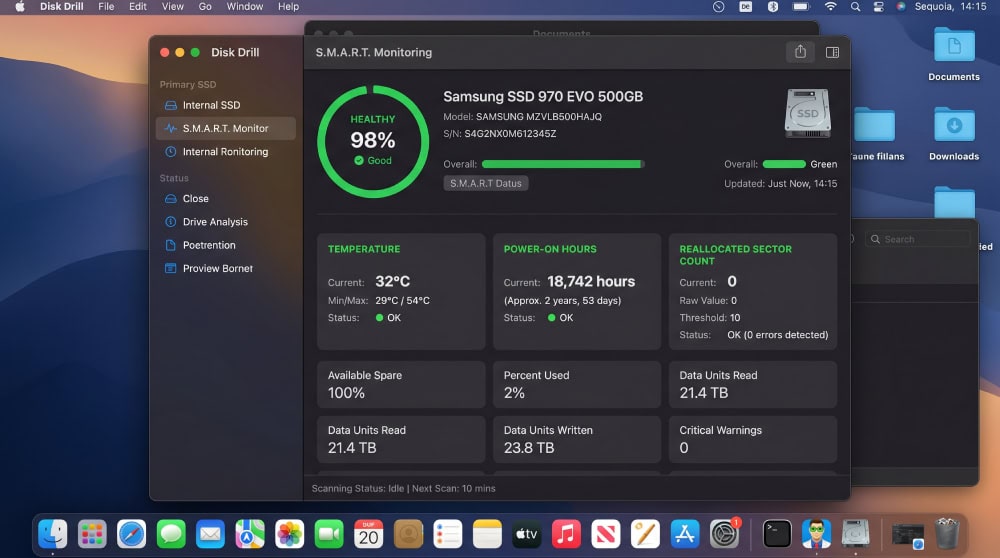
Task: Open the Window menu
Action: pyautogui.click(x=245, y=6)
